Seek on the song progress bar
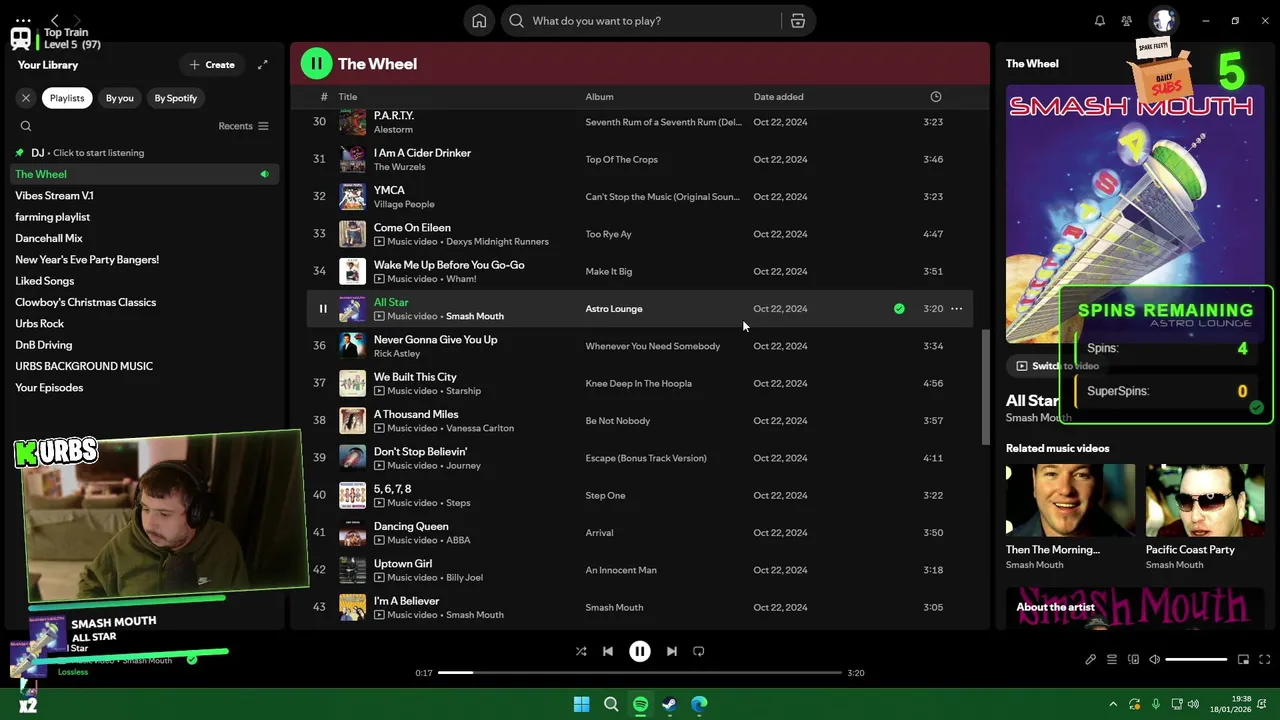1280x720 pixels. [639, 673]
